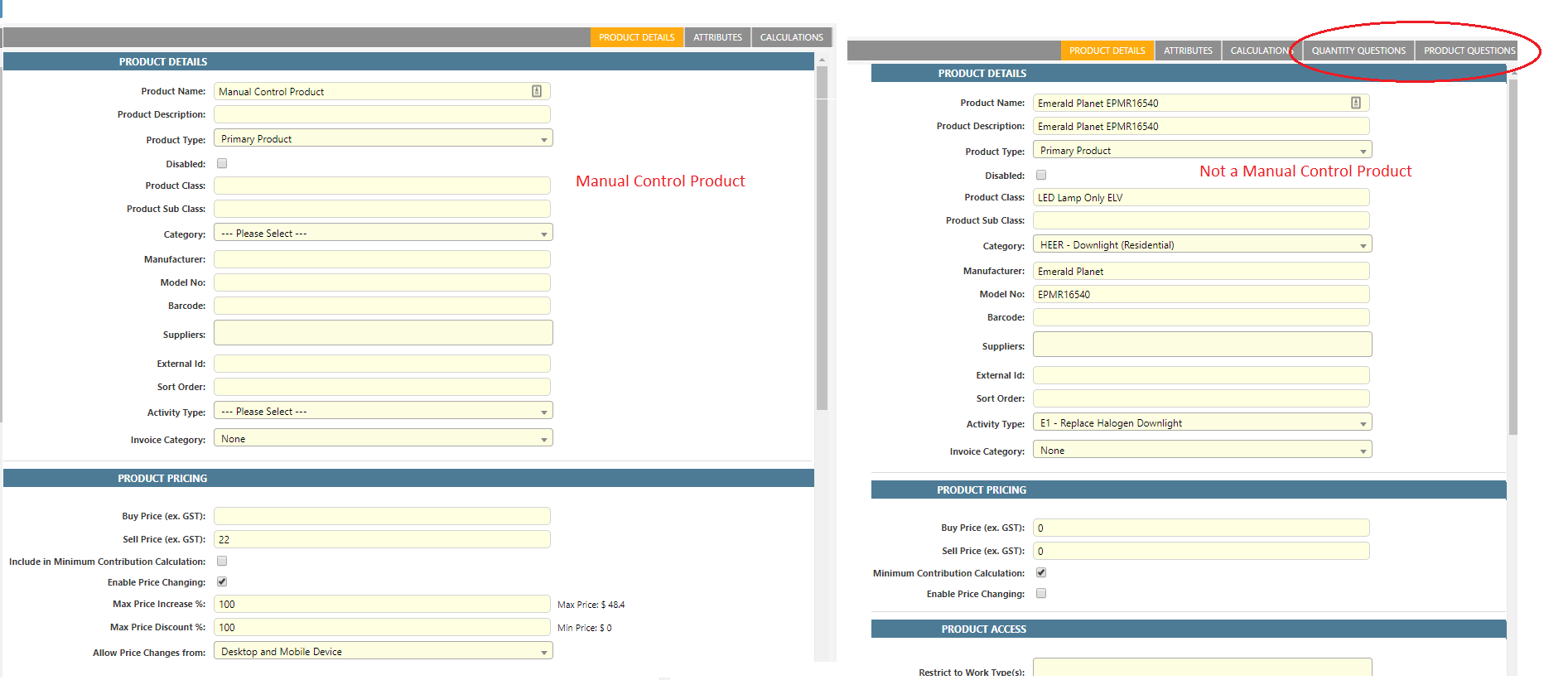Select the Attributes tab above the Manual Control Product form
The height and width of the screenshot is (680, 1568).
(x=717, y=37)
